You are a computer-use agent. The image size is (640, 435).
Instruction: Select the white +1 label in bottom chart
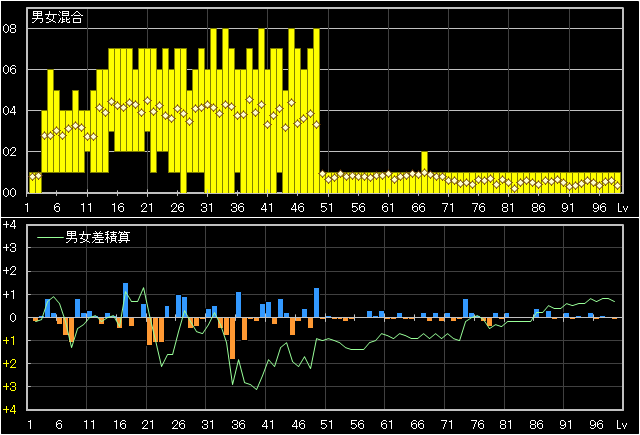click(x=9, y=294)
